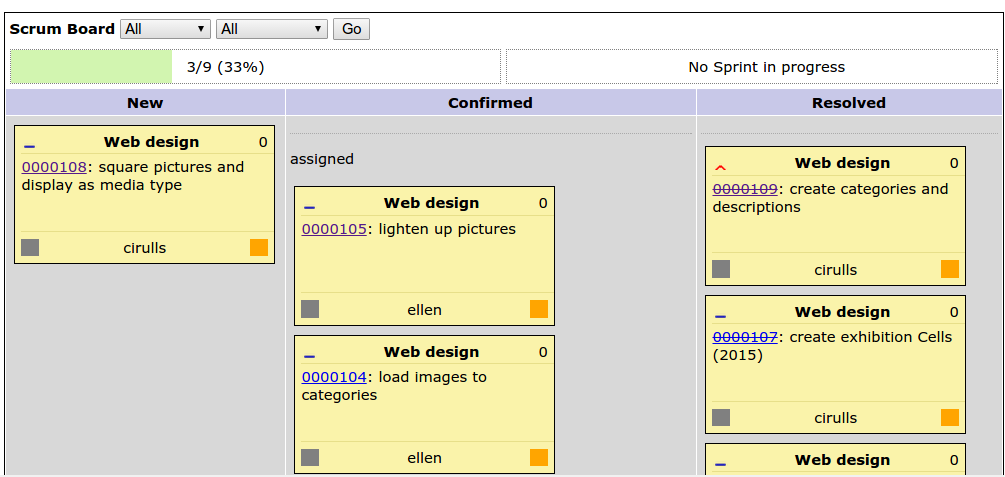
Task: Open issue 0000104 load images link
Action: [x=334, y=377]
